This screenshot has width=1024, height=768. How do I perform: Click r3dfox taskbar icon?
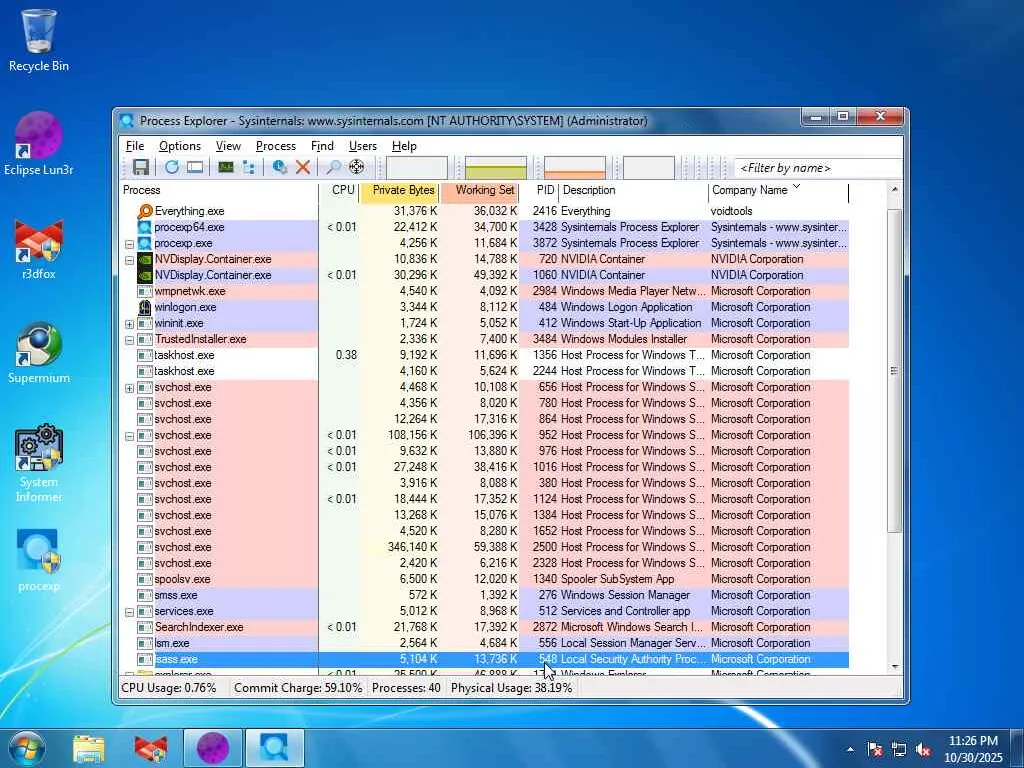click(x=151, y=748)
